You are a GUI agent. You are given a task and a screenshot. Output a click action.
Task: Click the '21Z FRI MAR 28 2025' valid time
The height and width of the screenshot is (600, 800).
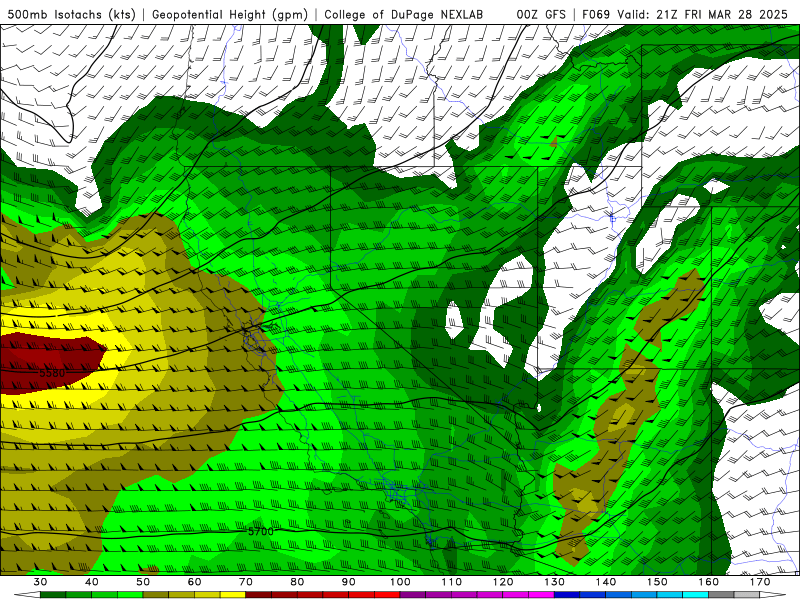tap(722, 14)
